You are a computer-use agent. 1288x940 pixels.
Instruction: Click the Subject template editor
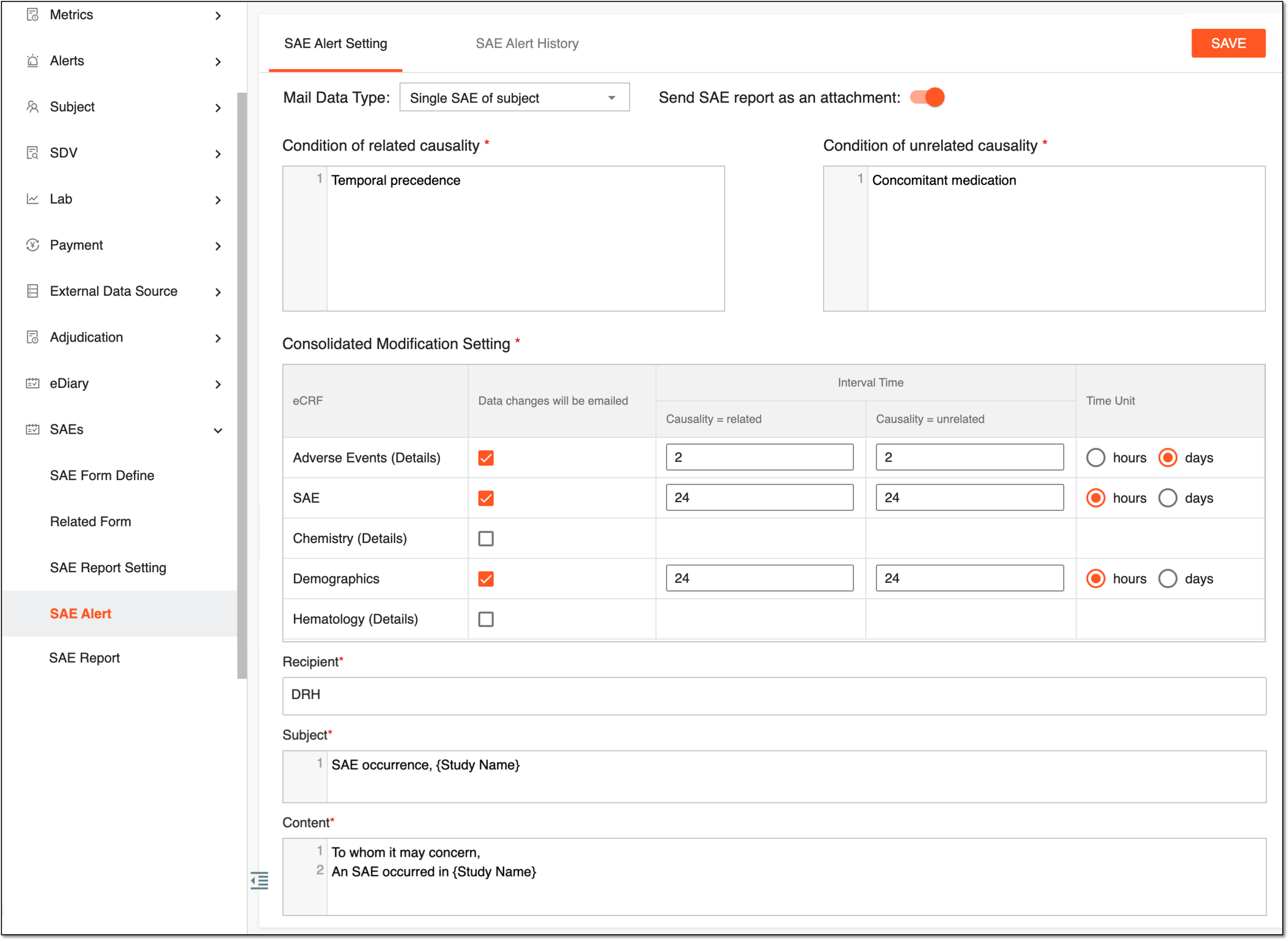[774, 777]
